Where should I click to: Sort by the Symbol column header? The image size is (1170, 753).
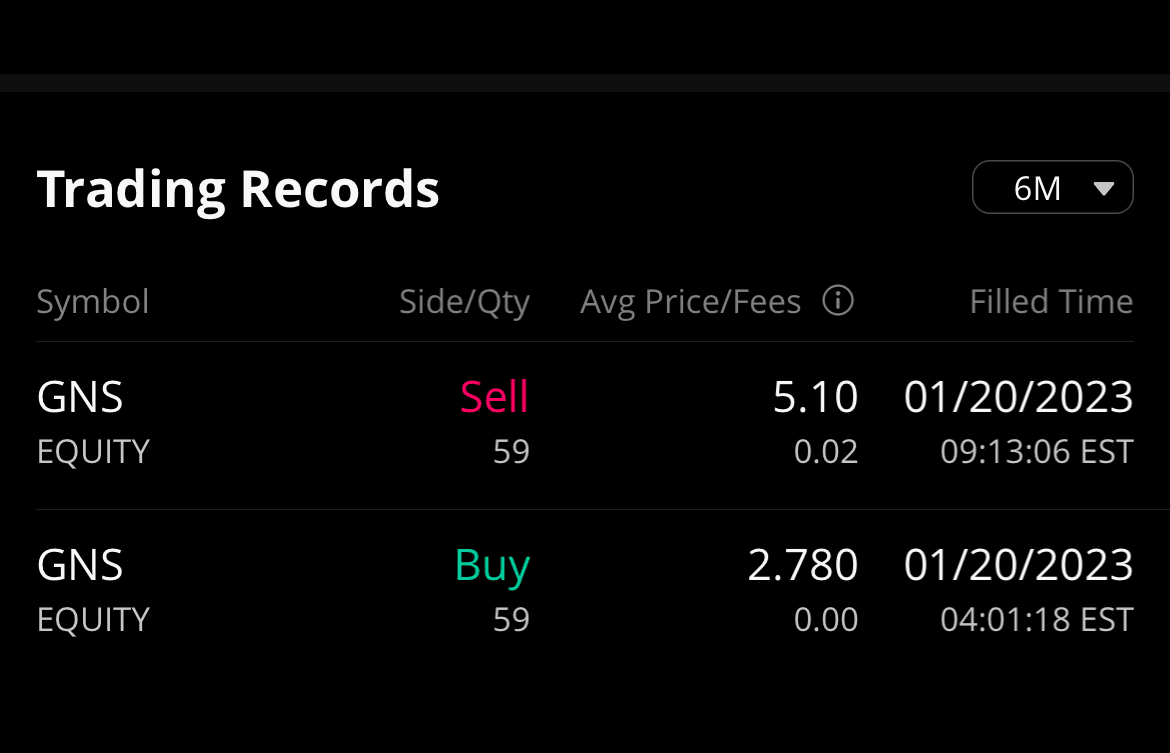[93, 301]
